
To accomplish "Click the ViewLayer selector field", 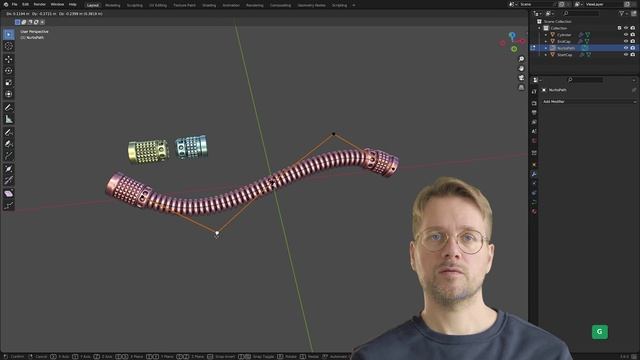I will tap(603, 4).
